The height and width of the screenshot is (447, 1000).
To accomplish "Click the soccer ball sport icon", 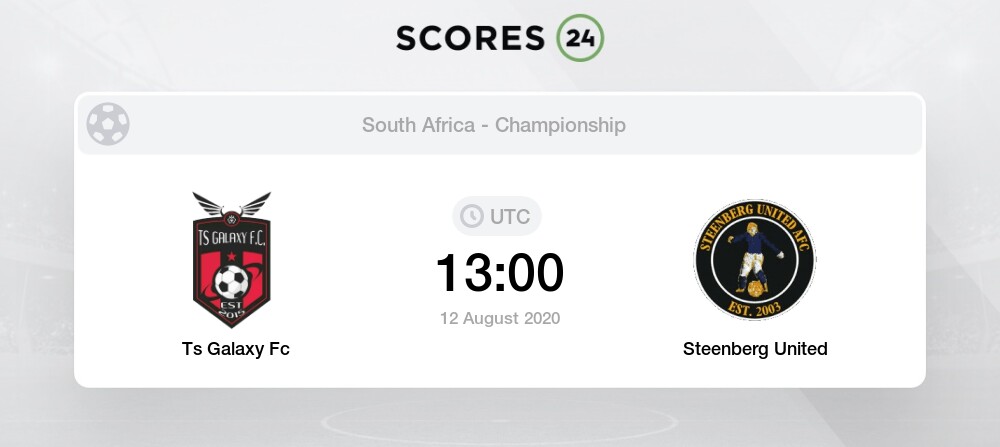I will pos(108,125).
